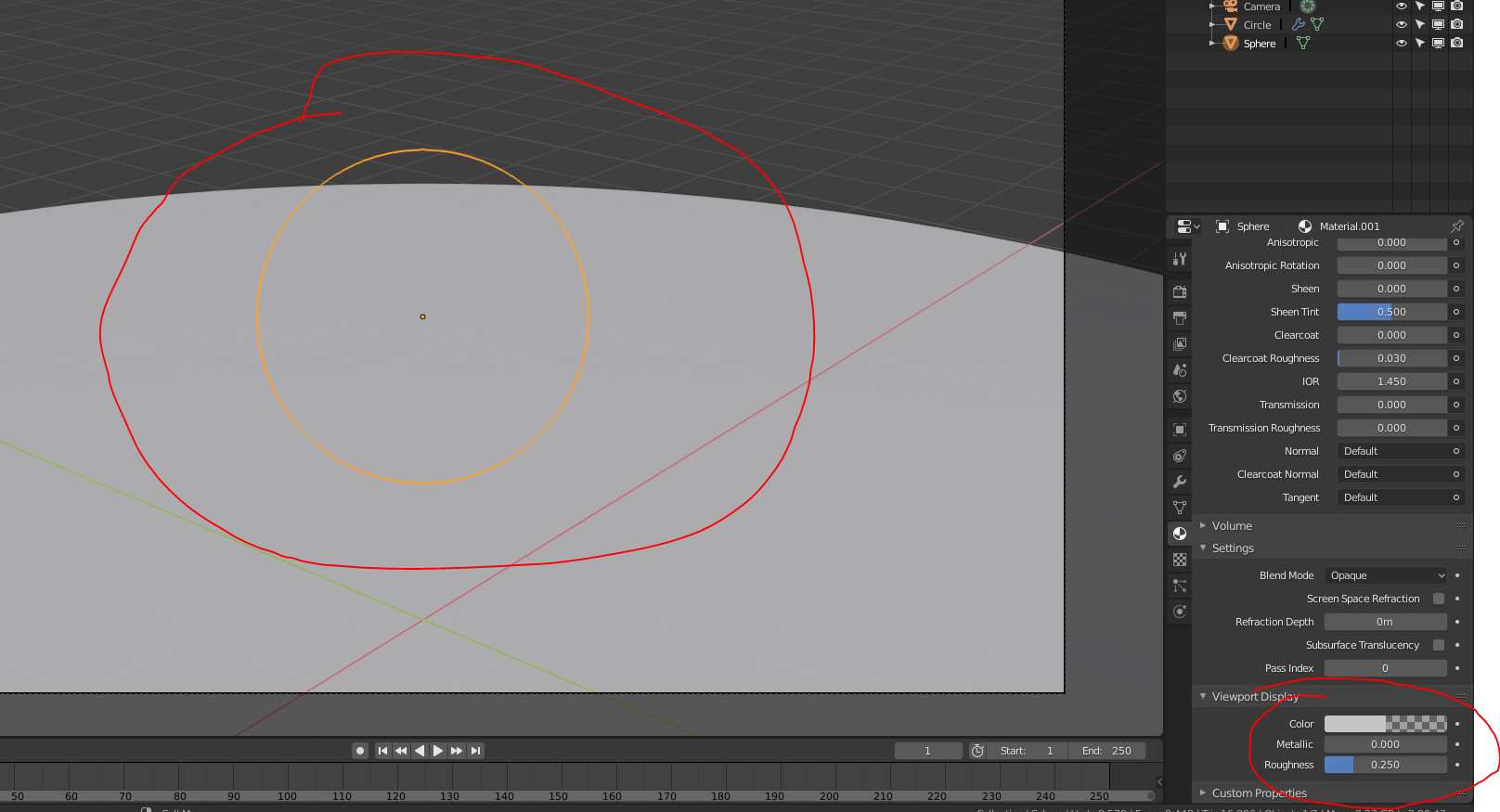Toggle selectability arrow for Sphere
The height and width of the screenshot is (812, 1500).
1420,44
